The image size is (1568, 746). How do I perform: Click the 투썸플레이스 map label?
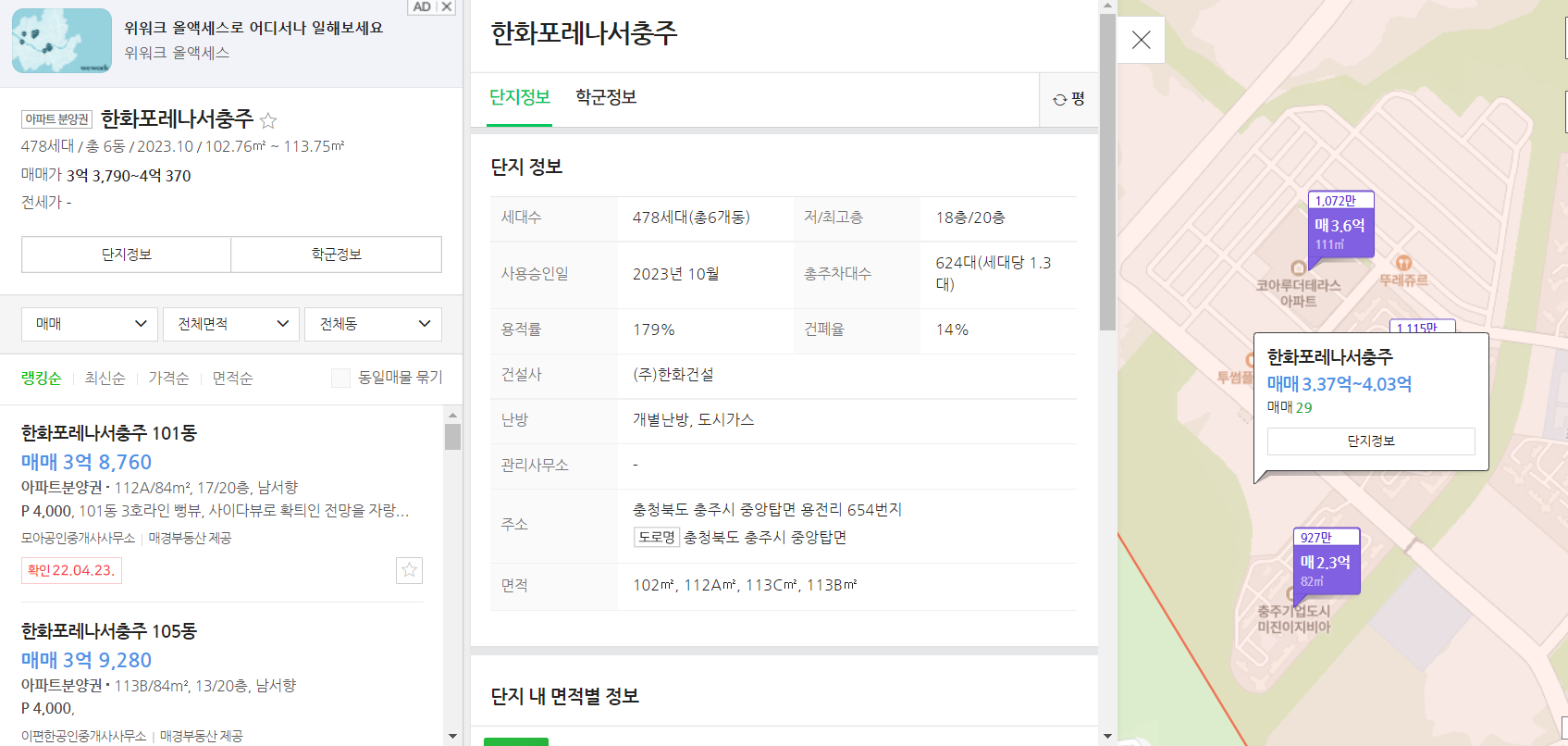click(x=1234, y=377)
